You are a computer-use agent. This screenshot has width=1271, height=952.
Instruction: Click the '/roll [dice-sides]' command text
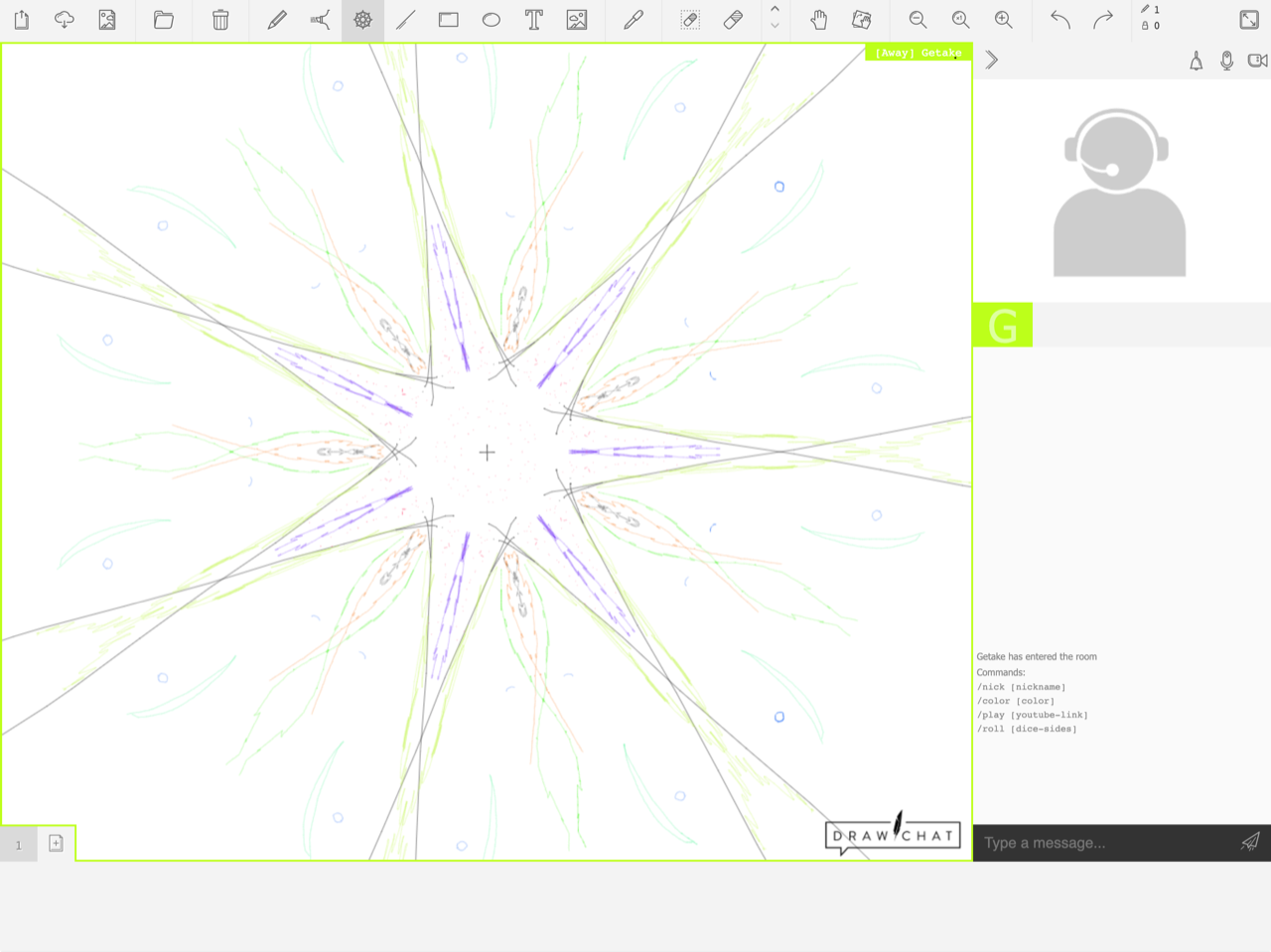click(x=1027, y=729)
